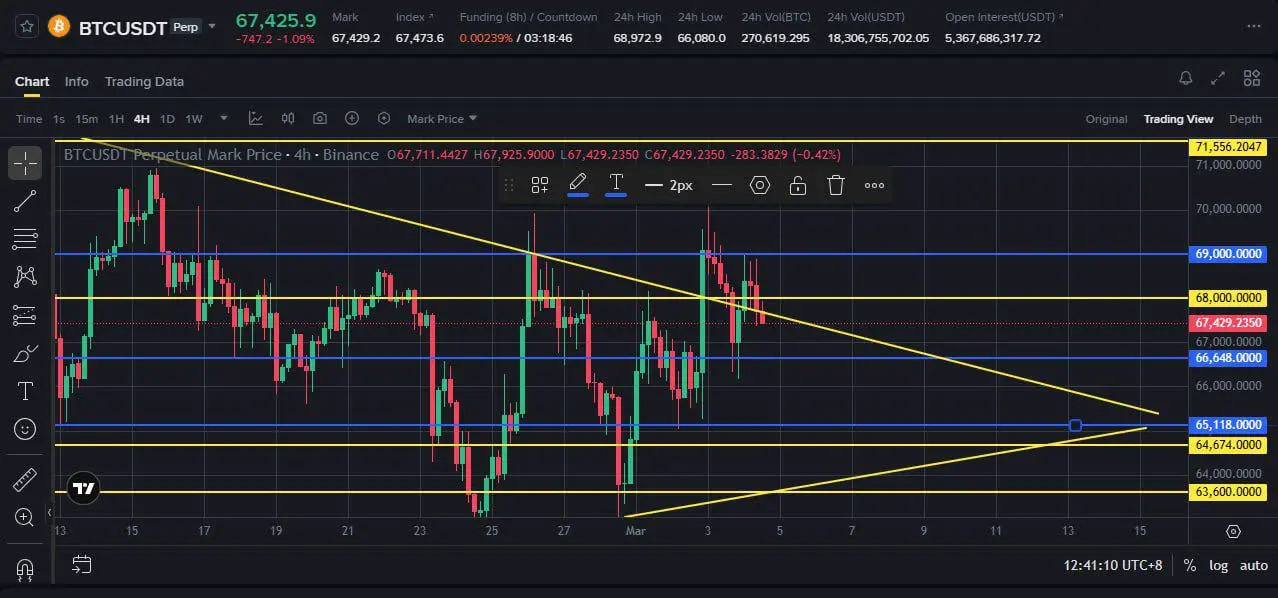Open chart layout grid icon
1278x598 pixels.
tap(1252, 78)
